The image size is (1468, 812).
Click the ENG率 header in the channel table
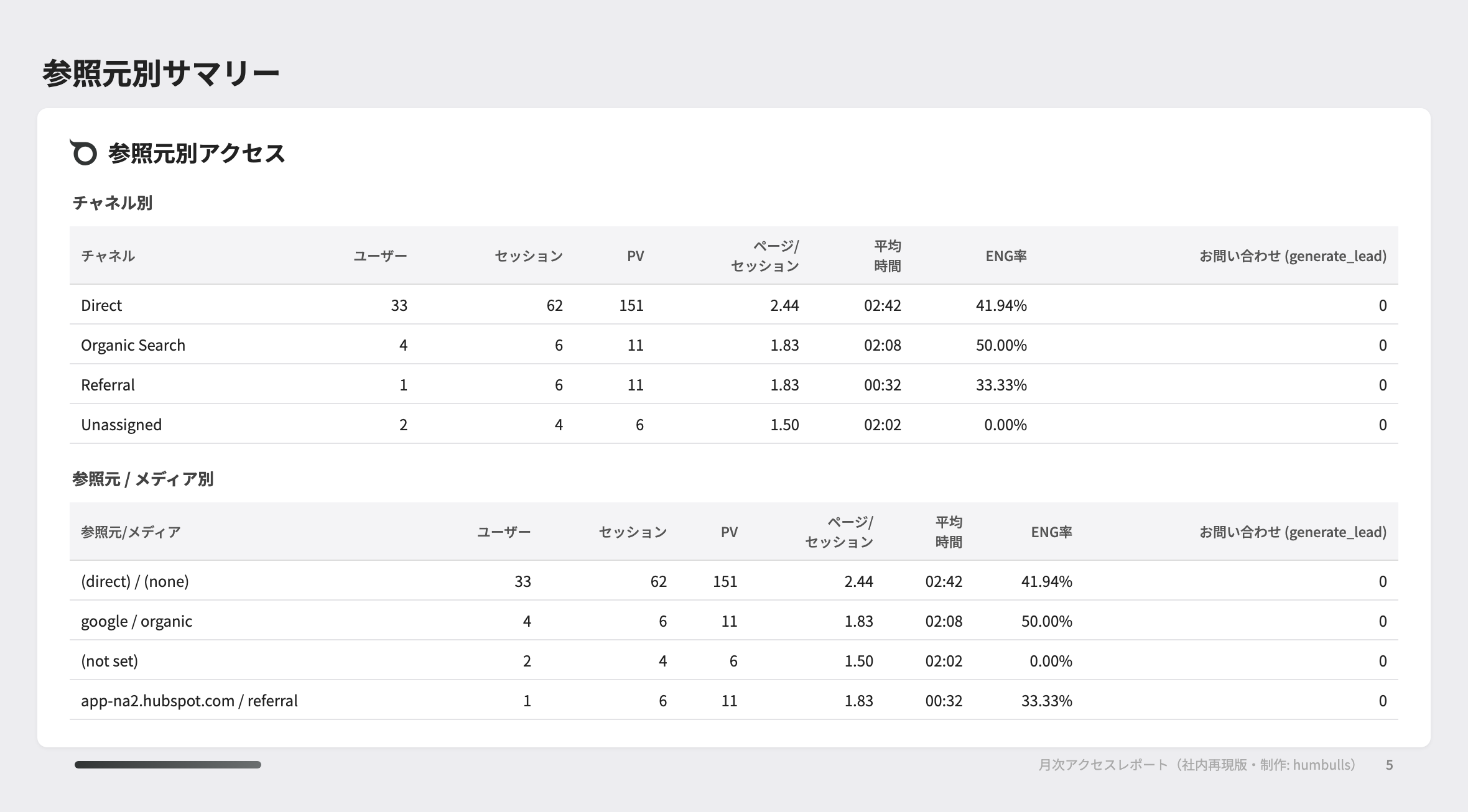(1006, 256)
